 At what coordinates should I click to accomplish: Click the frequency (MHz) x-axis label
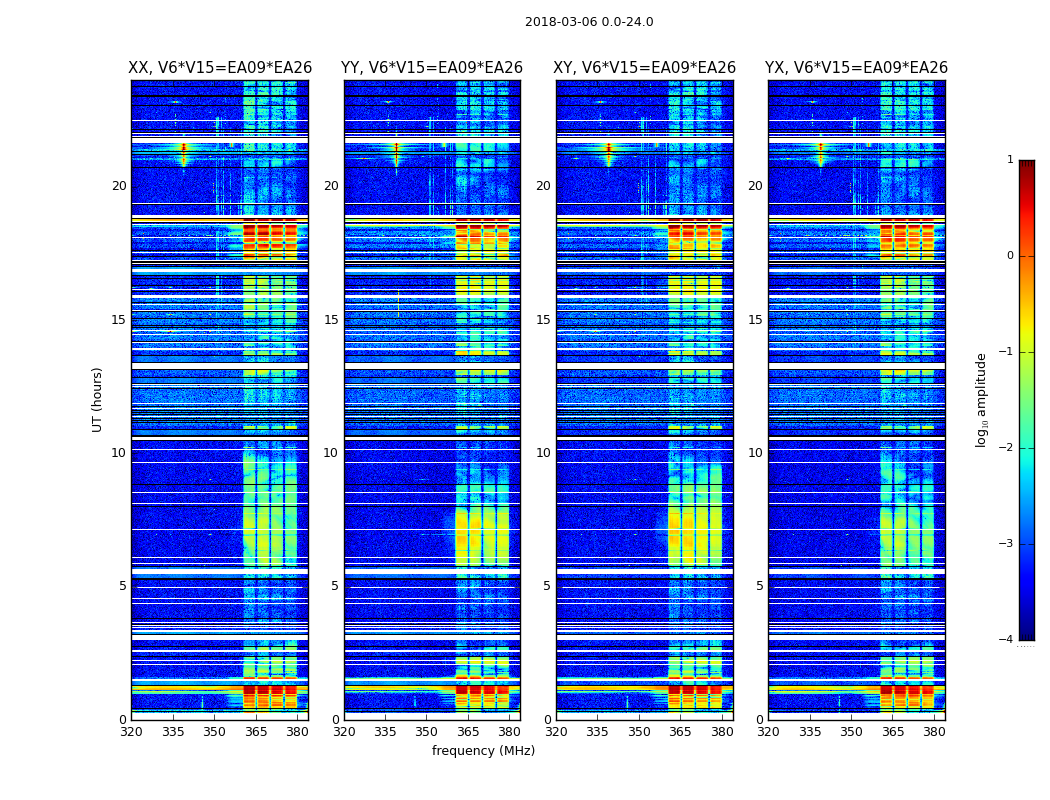[483, 751]
